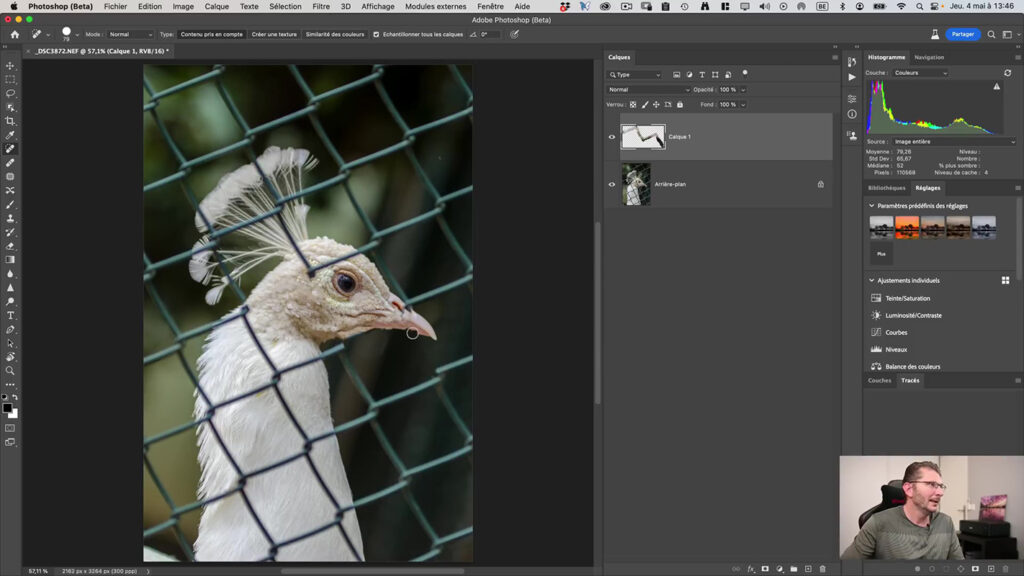Go to the Photoshop Home screen
This screenshot has height=576, width=1024.
pos(14,34)
